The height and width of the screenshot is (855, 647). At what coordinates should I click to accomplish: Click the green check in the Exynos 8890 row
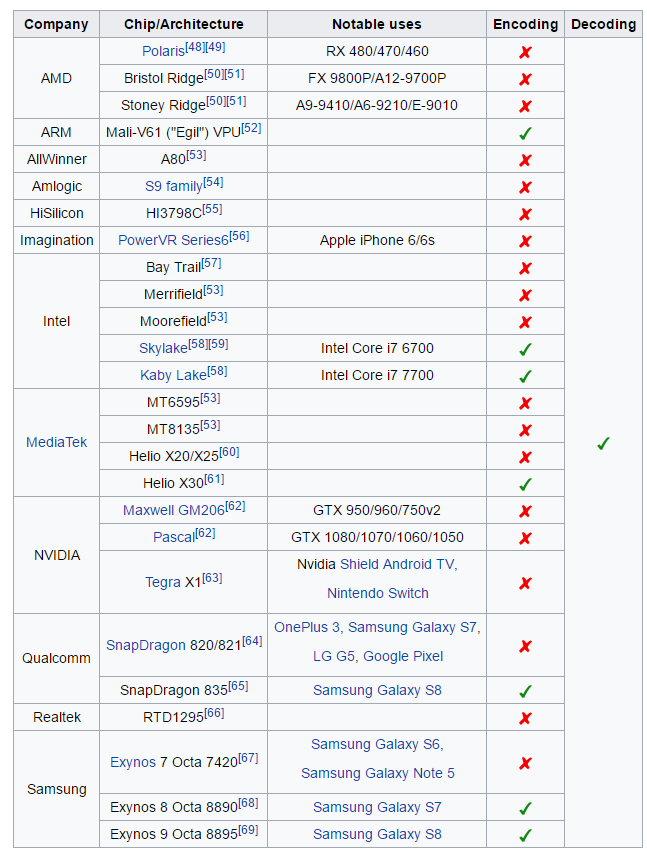point(525,808)
